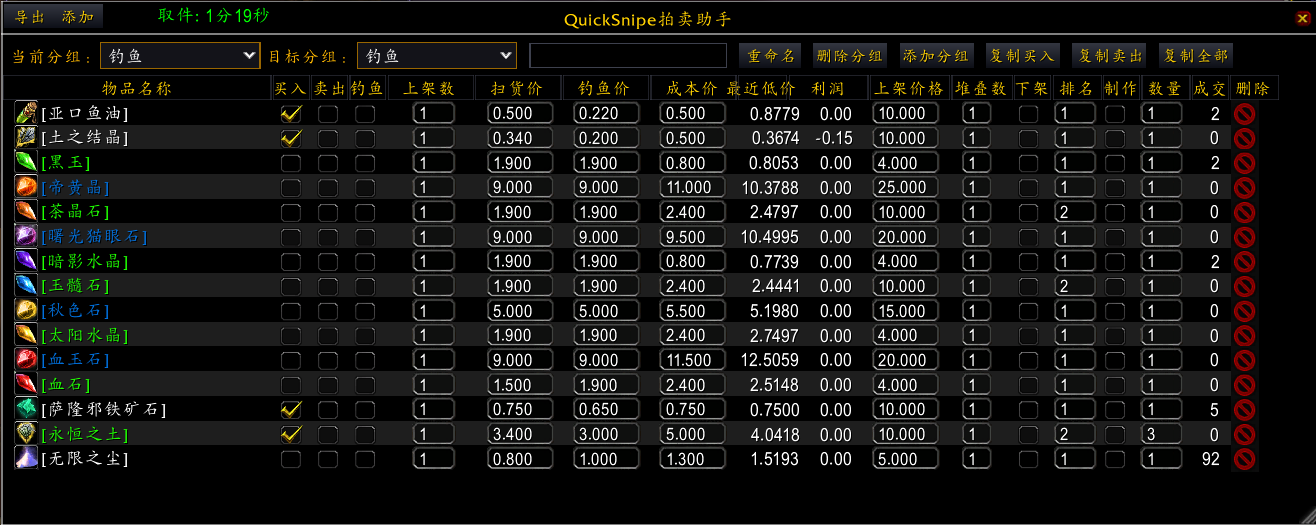Viewport: 1316px width, 525px height.
Task: Click the 萨隆邪铁矿石 ore icon
Action: click(26, 409)
